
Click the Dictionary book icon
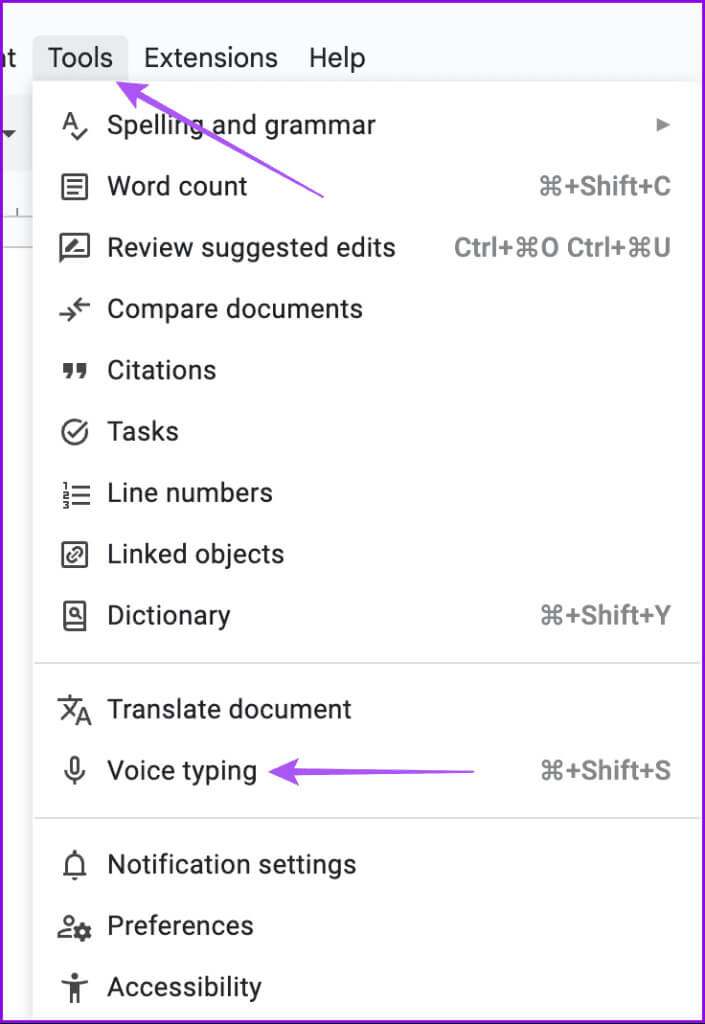[x=75, y=616]
